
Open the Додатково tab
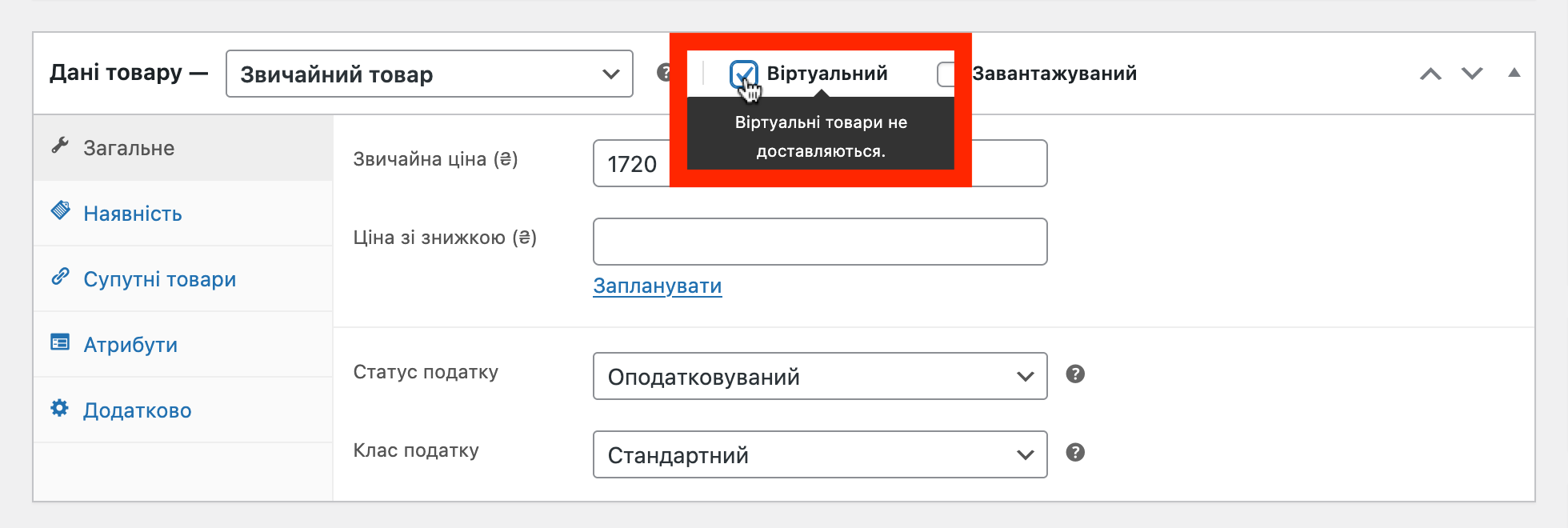[183, 410]
